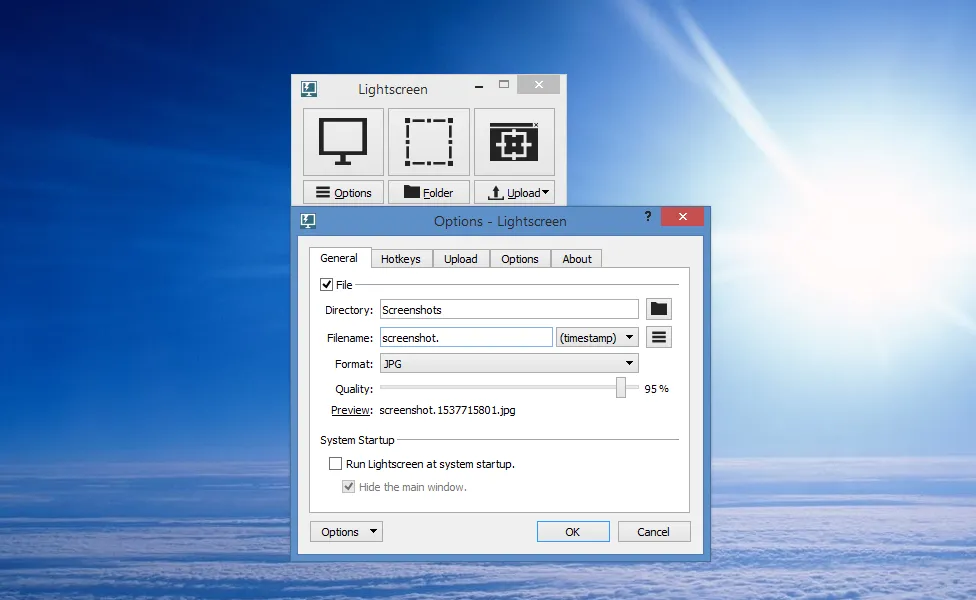Open filename naming options list icon
This screenshot has width=976, height=600.
click(x=658, y=337)
